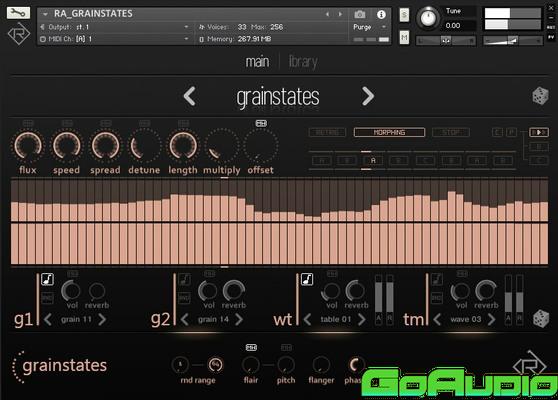Click the grainstates preset name
The width and height of the screenshot is (558, 400).
pyautogui.click(x=278, y=97)
